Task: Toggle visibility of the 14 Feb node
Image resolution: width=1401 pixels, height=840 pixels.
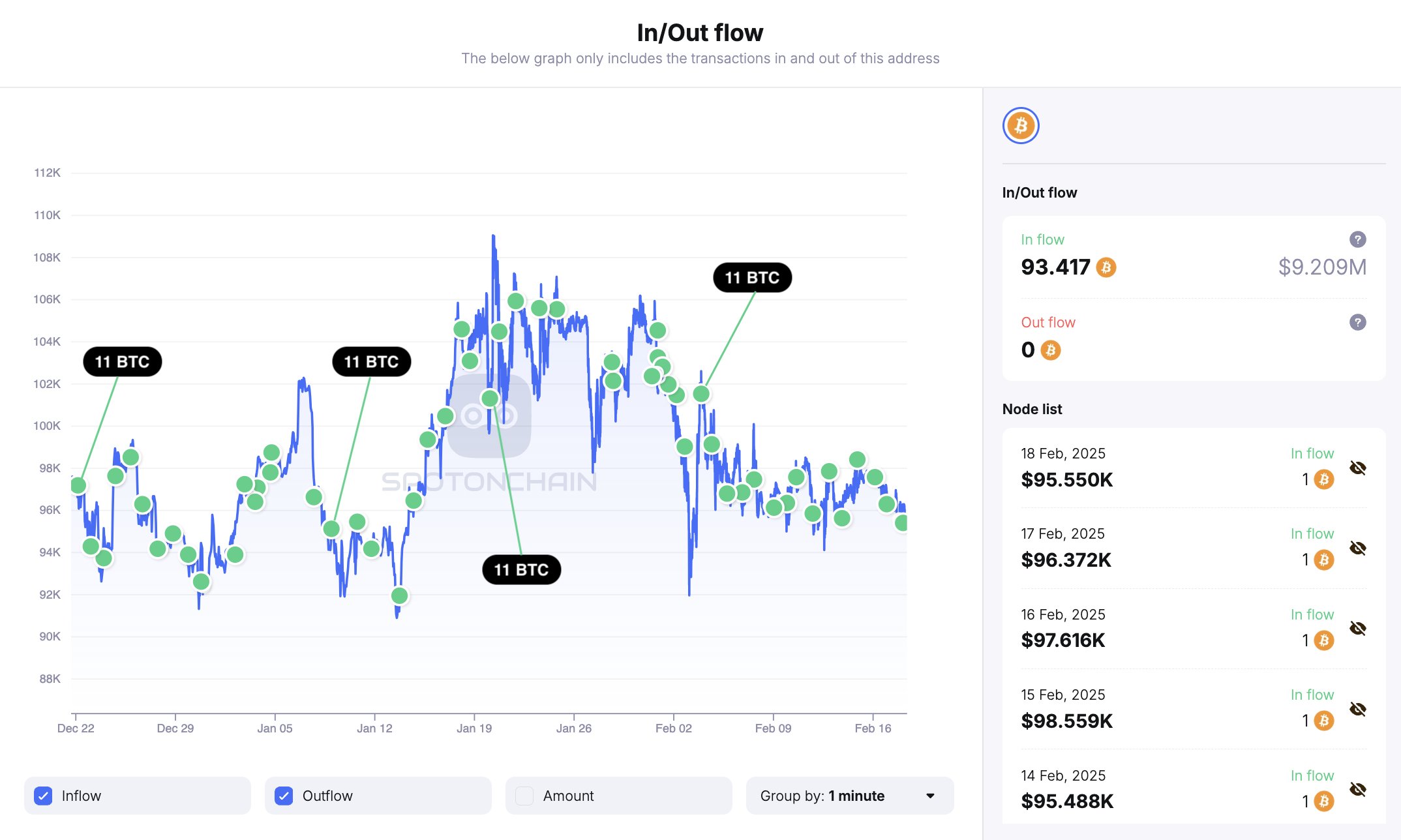Action: pos(1358,789)
